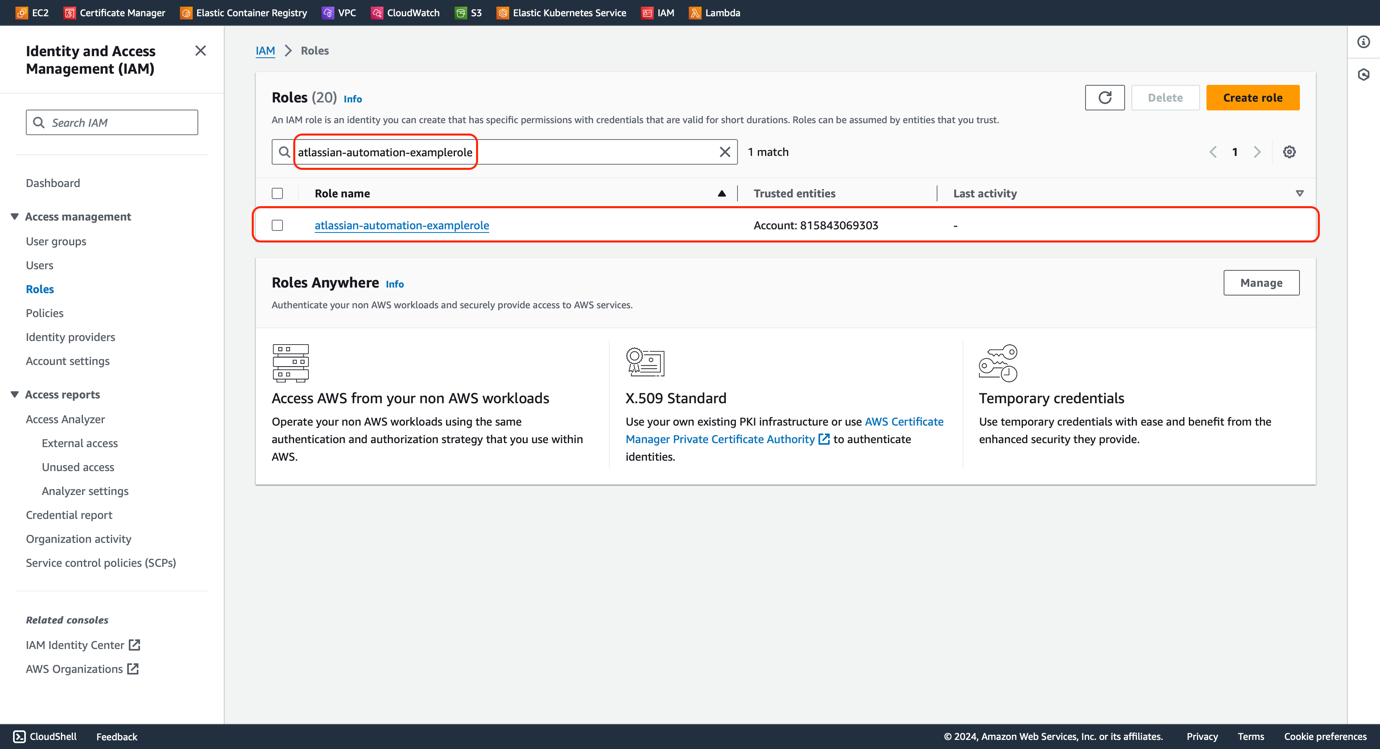The height and width of the screenshot is (749, 1380).
Task: Sort by Role name ascending arrow
Action: (722, 194)
